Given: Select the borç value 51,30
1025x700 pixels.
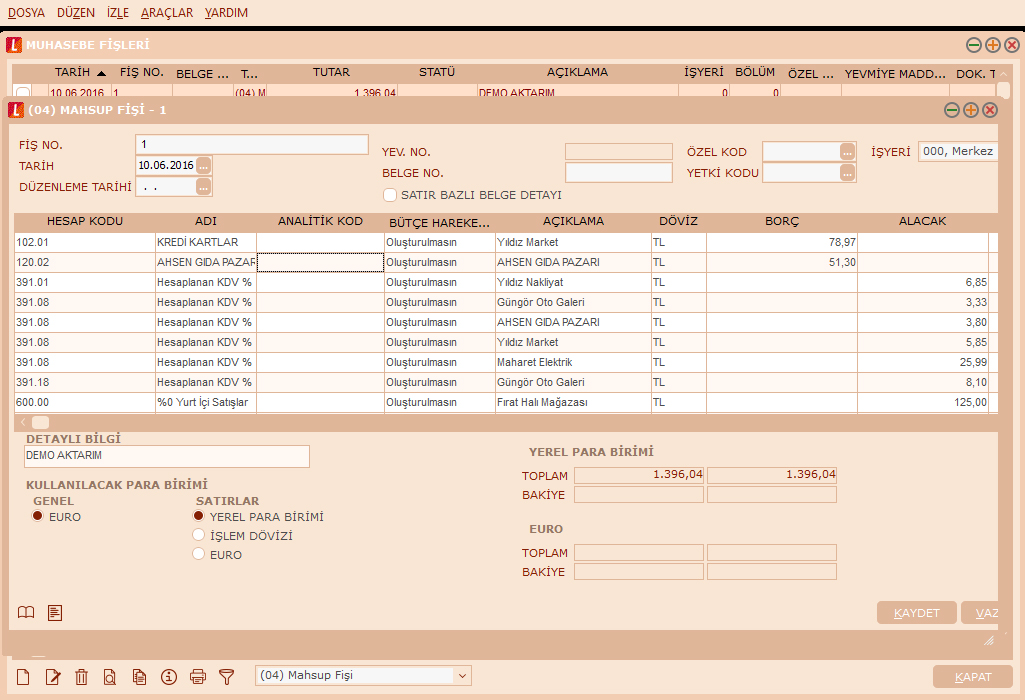Looking at the screenshot, I should pos(782,262).
